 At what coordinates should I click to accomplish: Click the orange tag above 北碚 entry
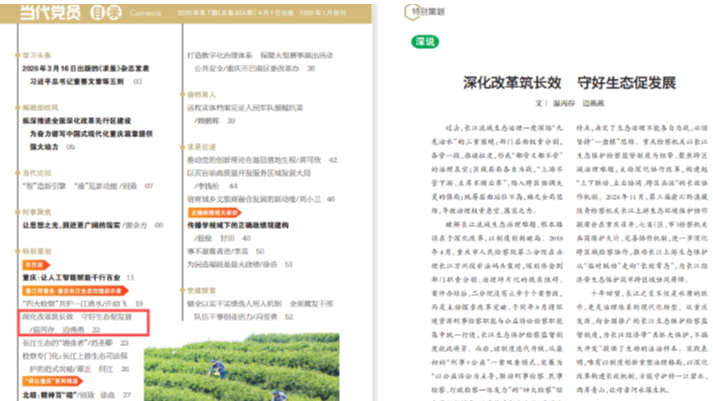coord(53,381)
